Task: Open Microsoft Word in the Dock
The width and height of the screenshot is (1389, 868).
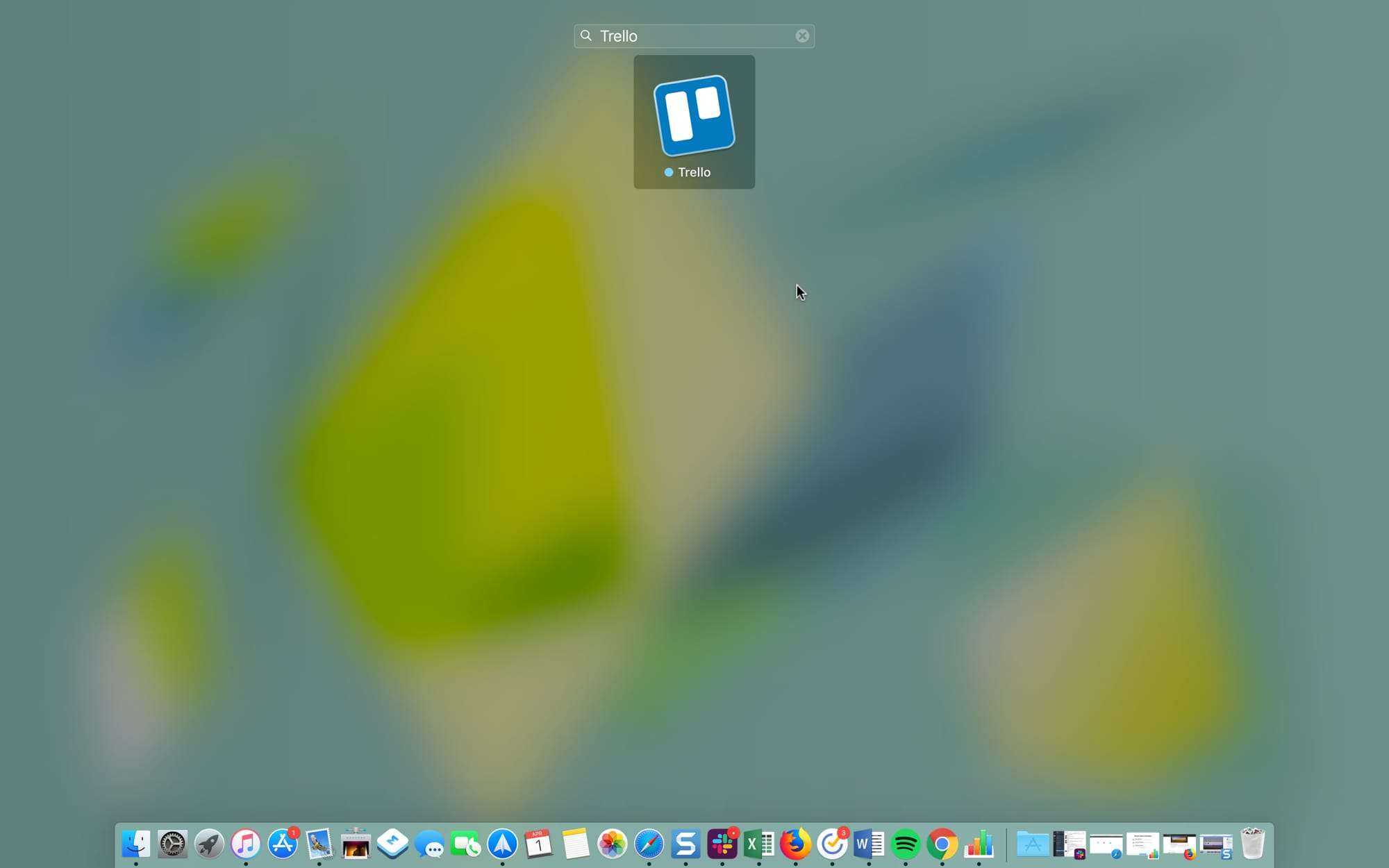Action: (868, 844)
